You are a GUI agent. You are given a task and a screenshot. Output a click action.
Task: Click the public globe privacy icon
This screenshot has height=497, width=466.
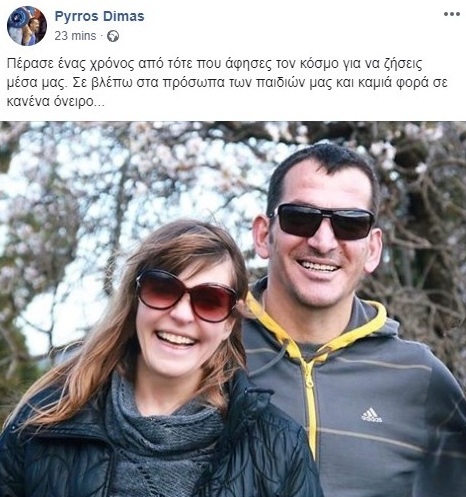(113, 36)
